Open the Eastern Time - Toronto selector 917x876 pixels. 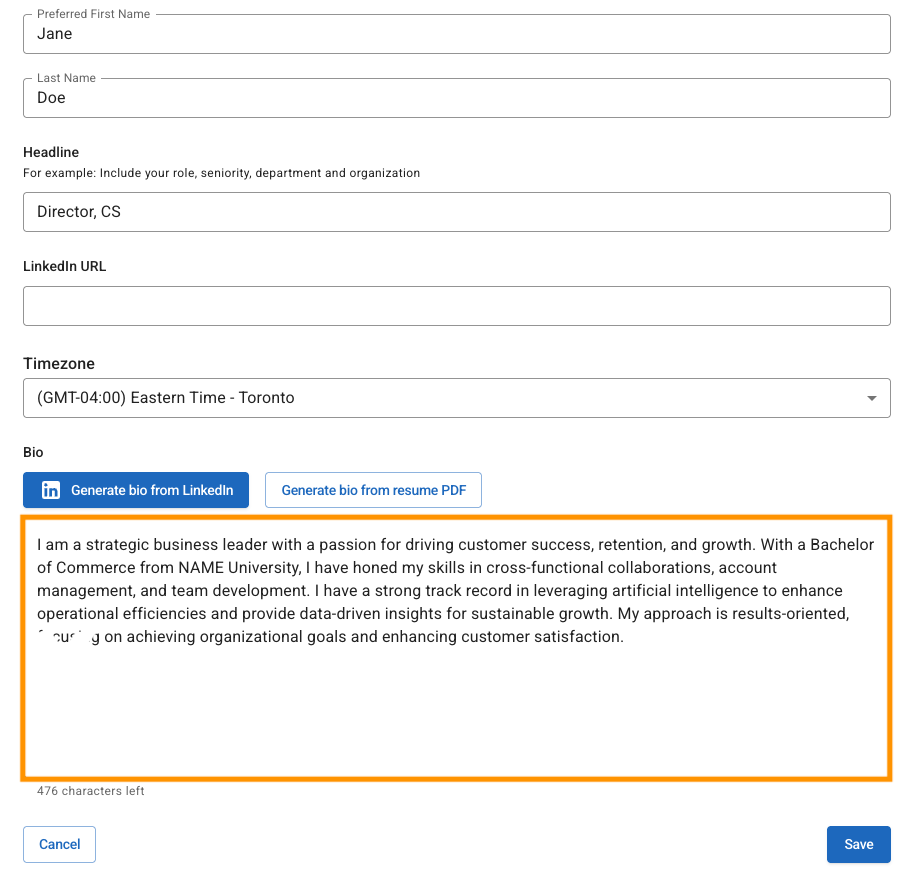point(440,398)
